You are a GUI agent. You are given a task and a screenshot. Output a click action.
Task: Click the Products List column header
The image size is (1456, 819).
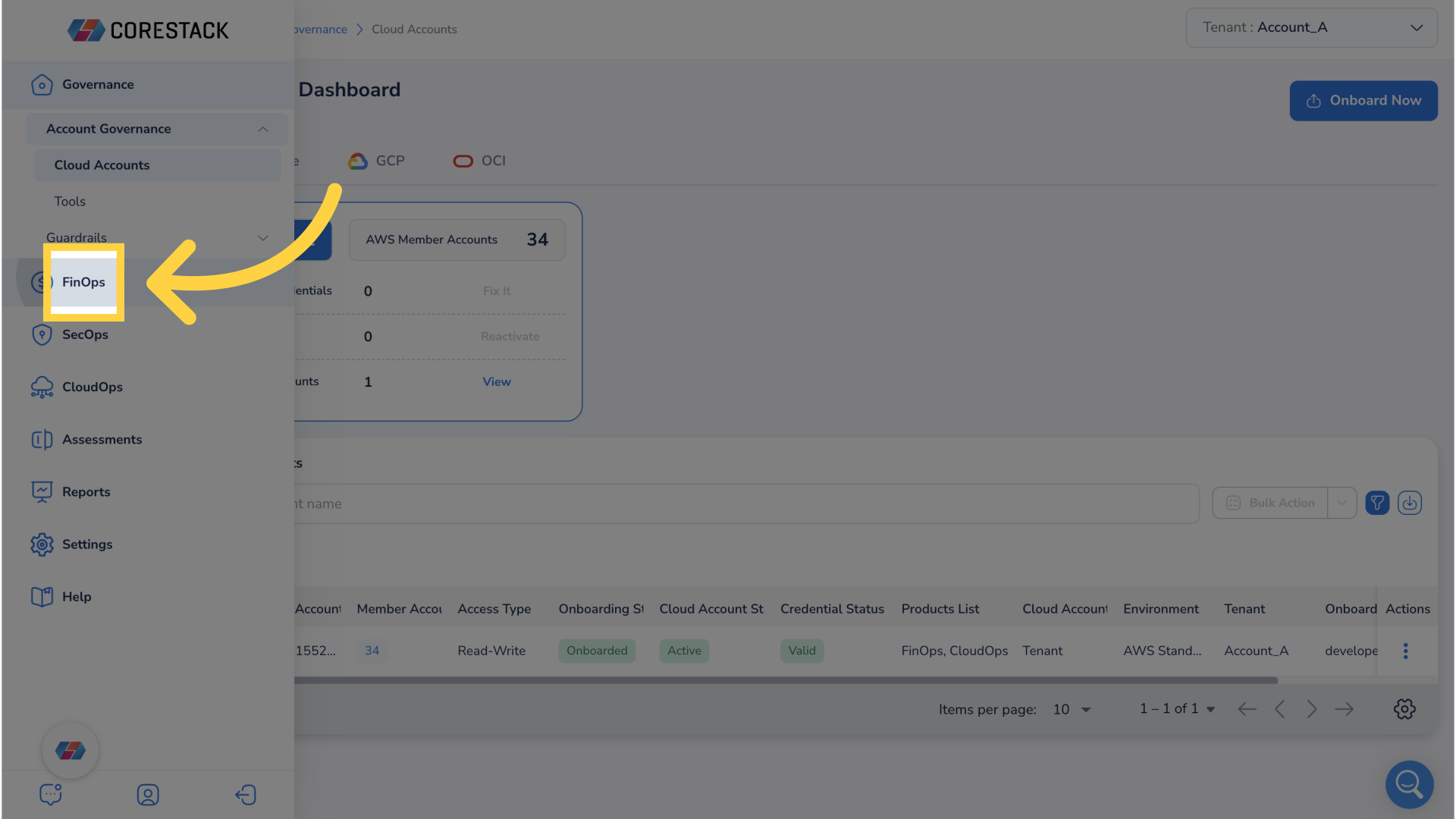(940, 609)
